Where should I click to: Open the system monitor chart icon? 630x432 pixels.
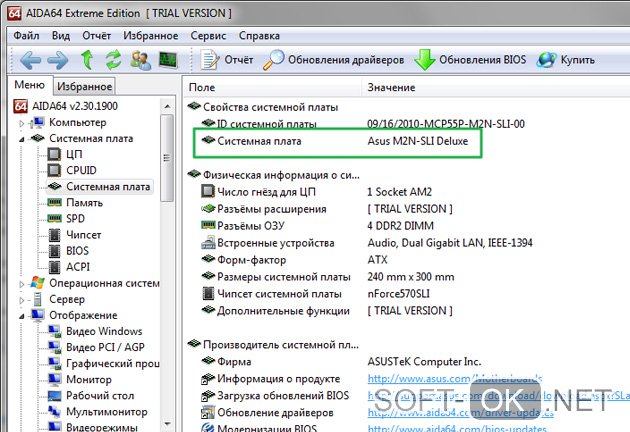click(168, 60)
